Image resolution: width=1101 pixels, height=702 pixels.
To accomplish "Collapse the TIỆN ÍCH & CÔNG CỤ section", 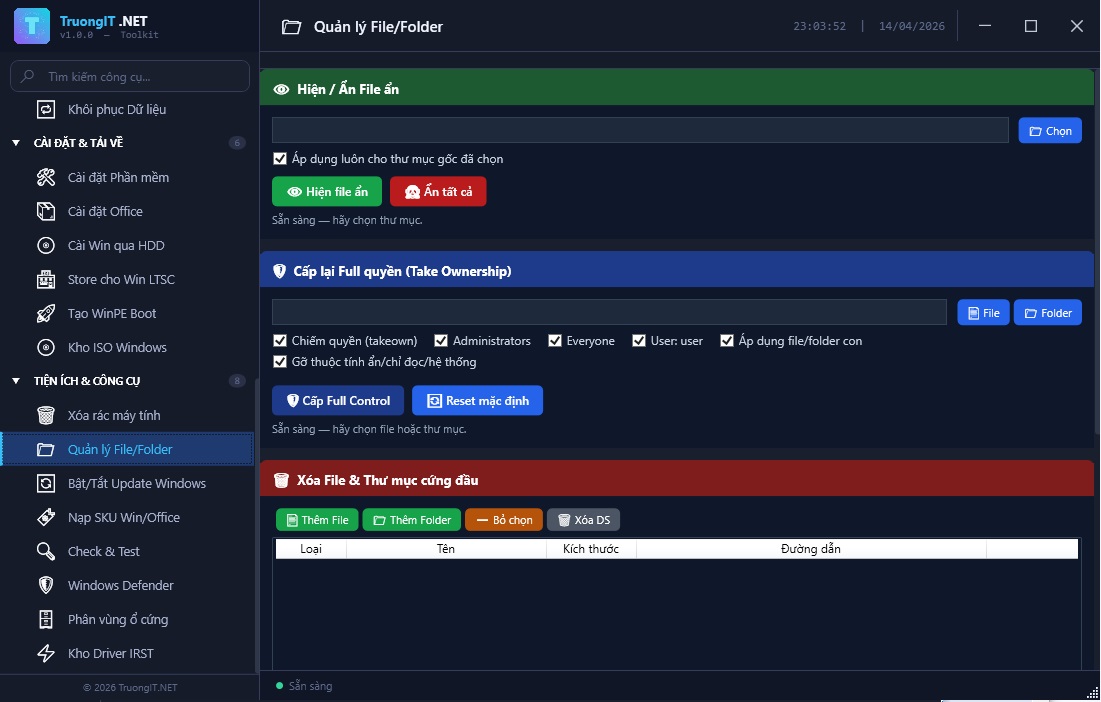I will (x=16, y=381).
